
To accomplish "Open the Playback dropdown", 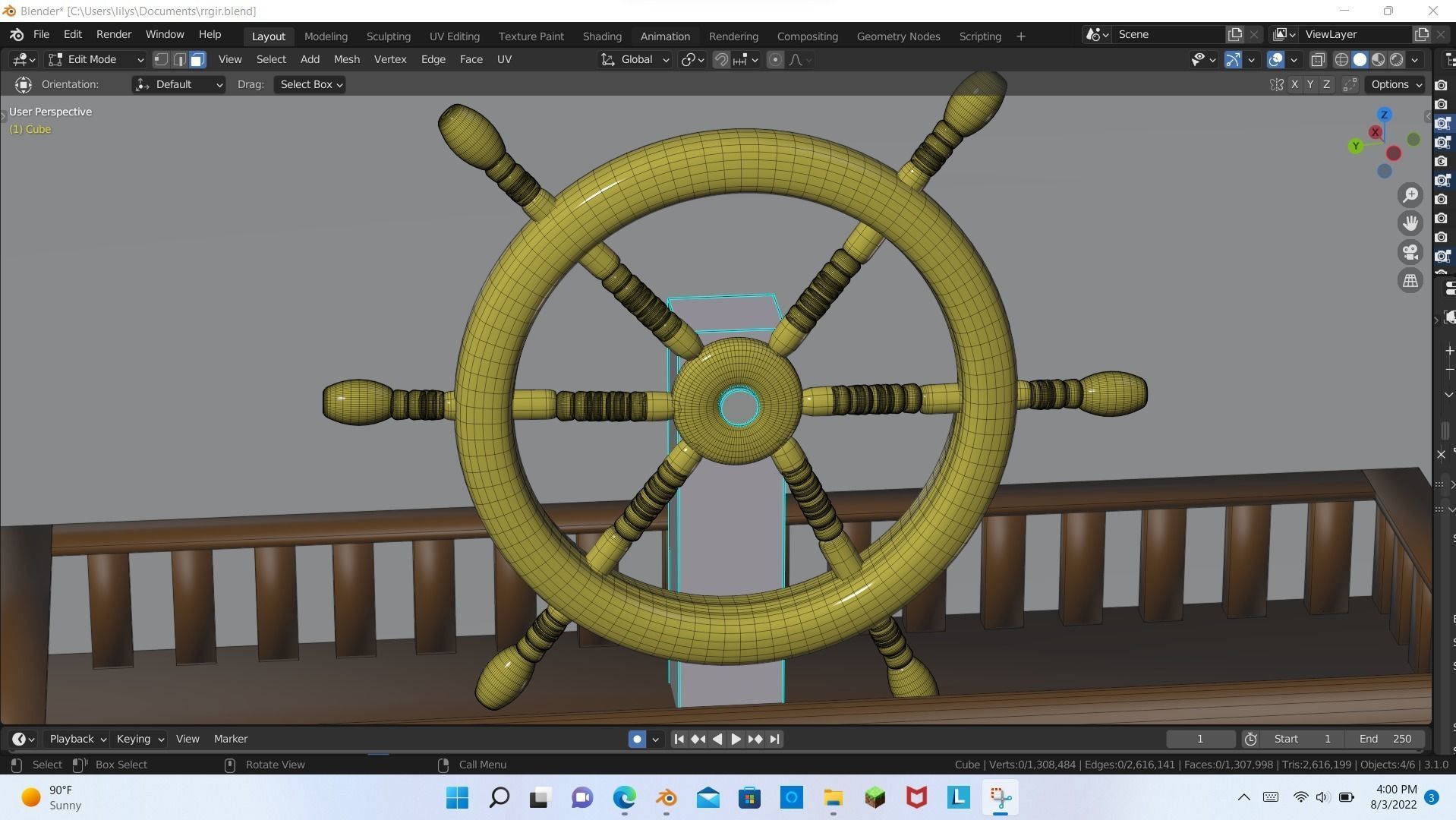I will (77, 739).
